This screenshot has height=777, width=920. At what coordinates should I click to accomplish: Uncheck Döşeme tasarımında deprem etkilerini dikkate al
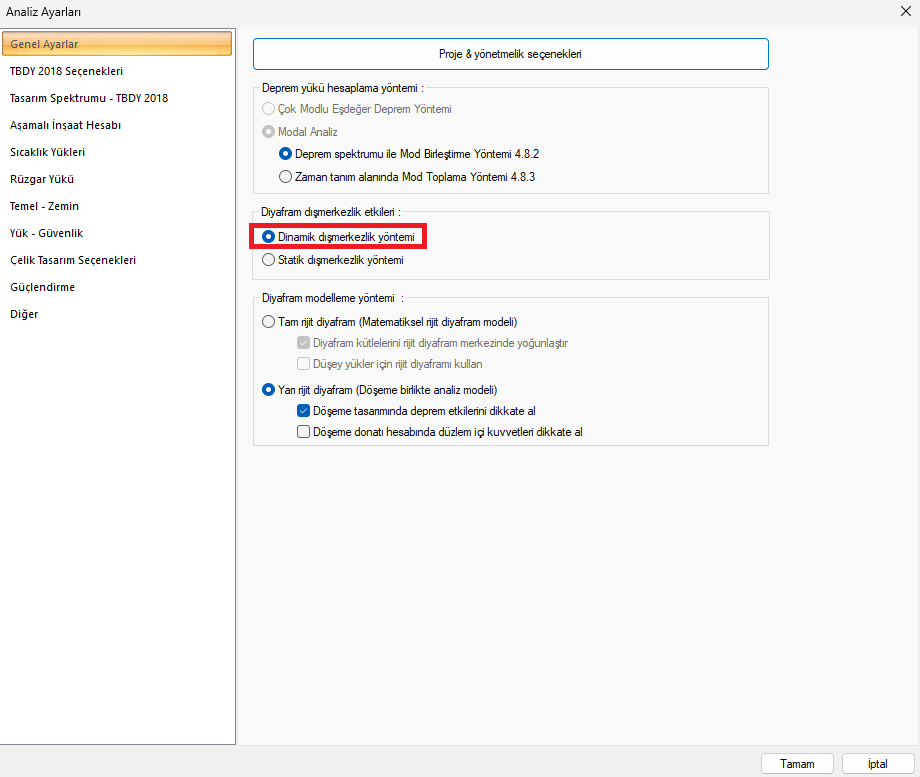tap(304, 410)
